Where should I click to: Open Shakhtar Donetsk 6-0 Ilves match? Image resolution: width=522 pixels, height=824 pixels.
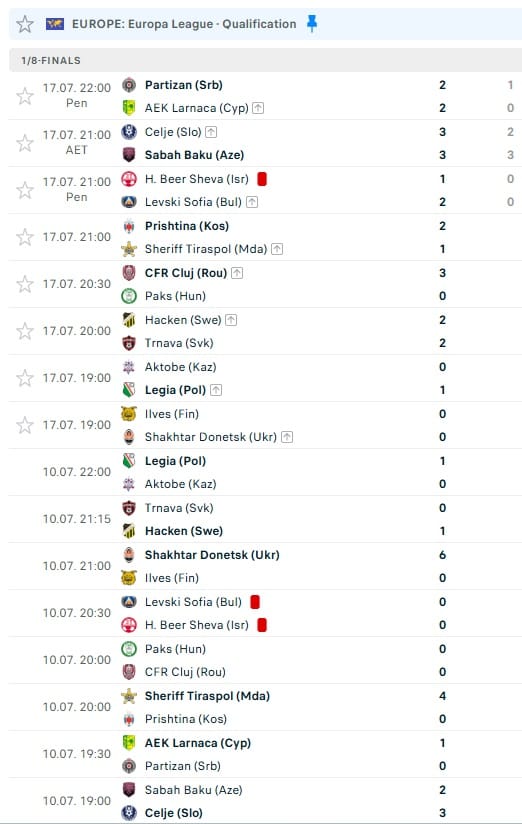265,566
